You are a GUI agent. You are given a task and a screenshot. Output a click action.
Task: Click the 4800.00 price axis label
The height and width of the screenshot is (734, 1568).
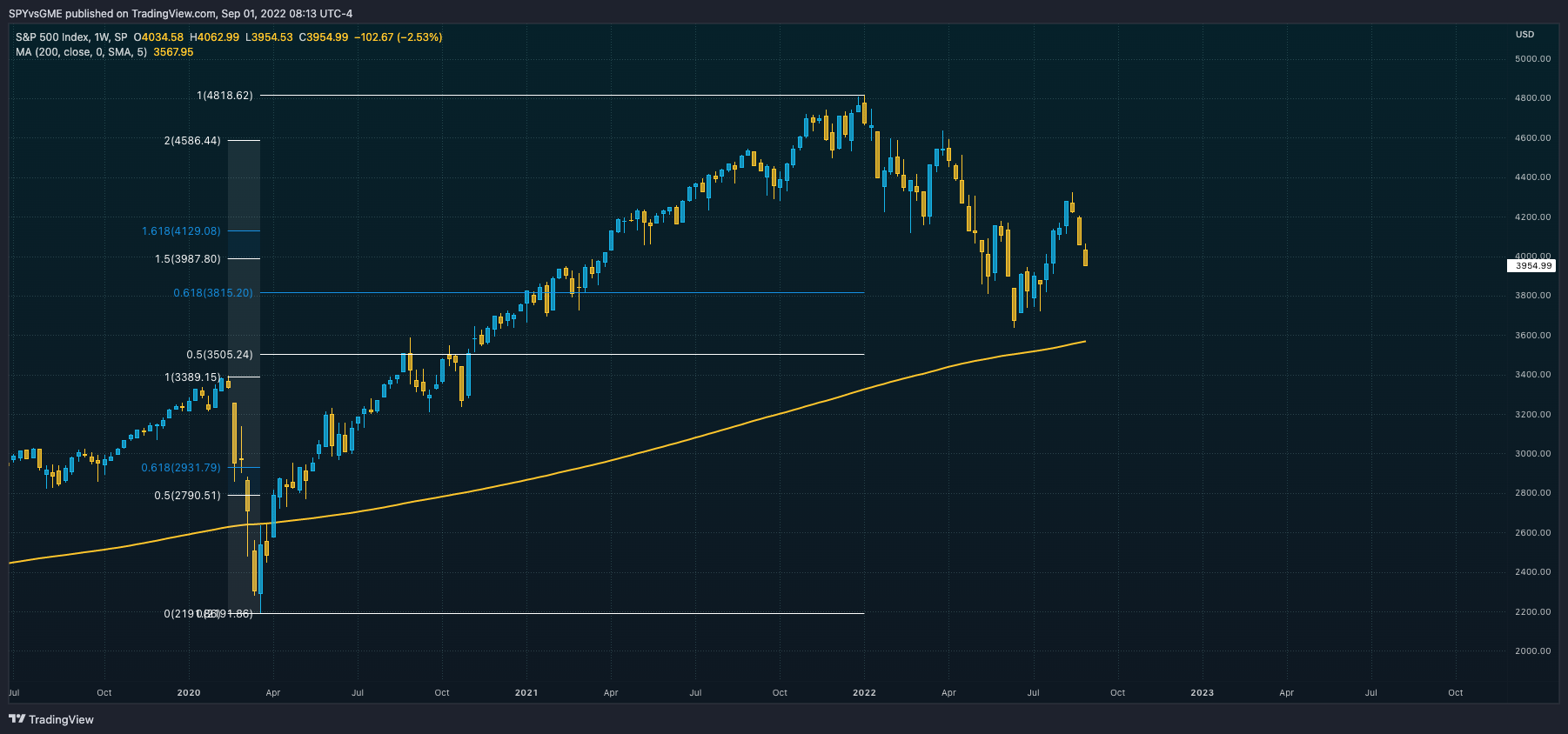1532,98
